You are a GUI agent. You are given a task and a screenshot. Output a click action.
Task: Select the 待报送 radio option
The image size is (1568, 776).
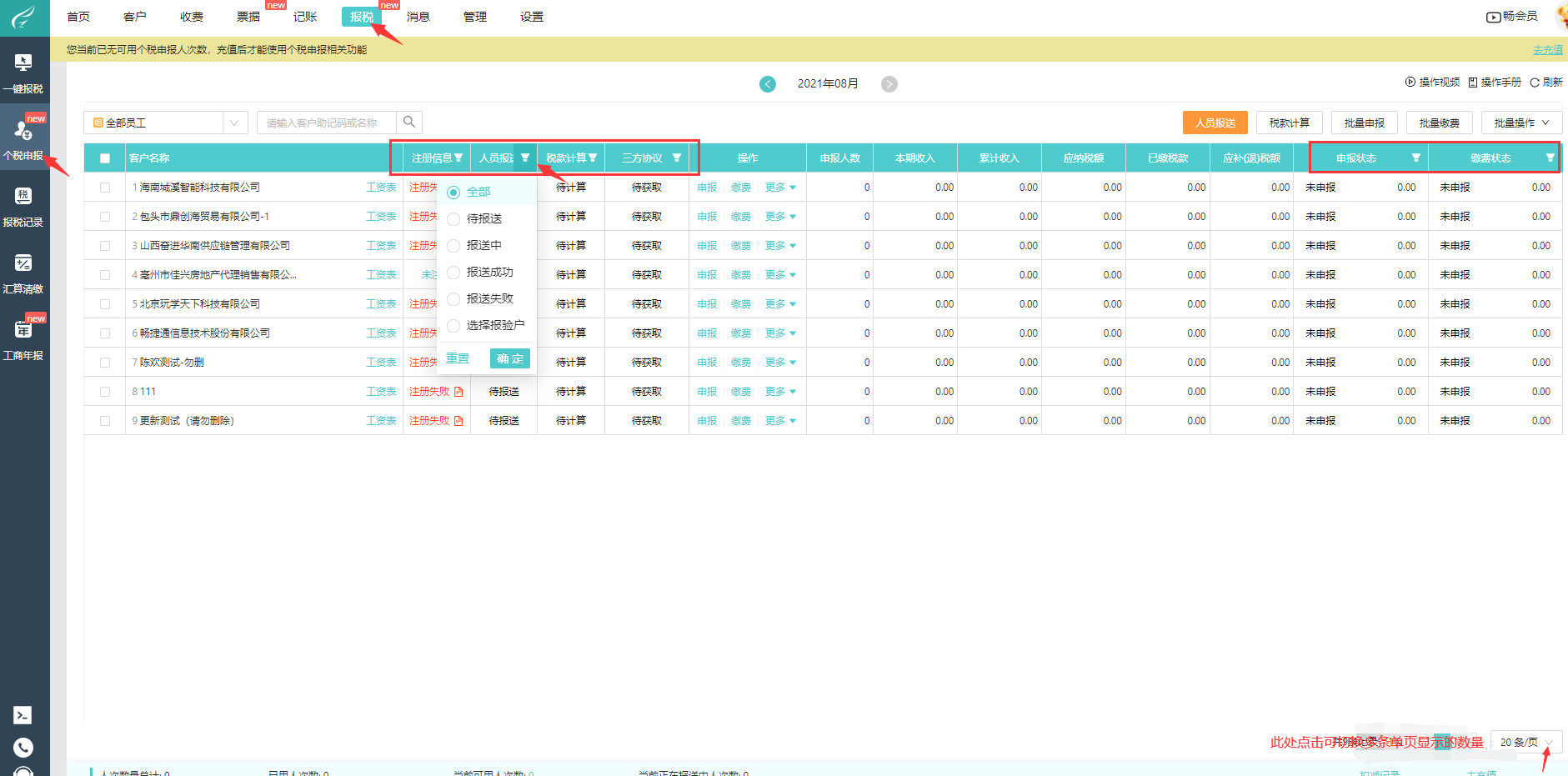click(x=453, y=219)
